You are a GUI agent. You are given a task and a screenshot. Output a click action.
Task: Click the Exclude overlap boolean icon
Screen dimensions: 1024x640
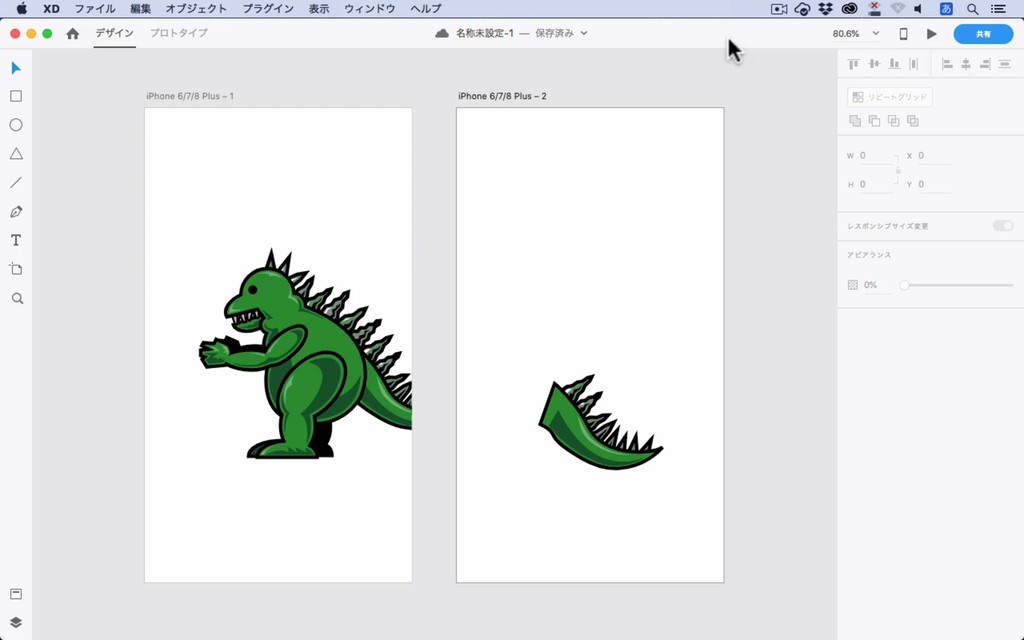pyautogui.click(x=913, y=121)
